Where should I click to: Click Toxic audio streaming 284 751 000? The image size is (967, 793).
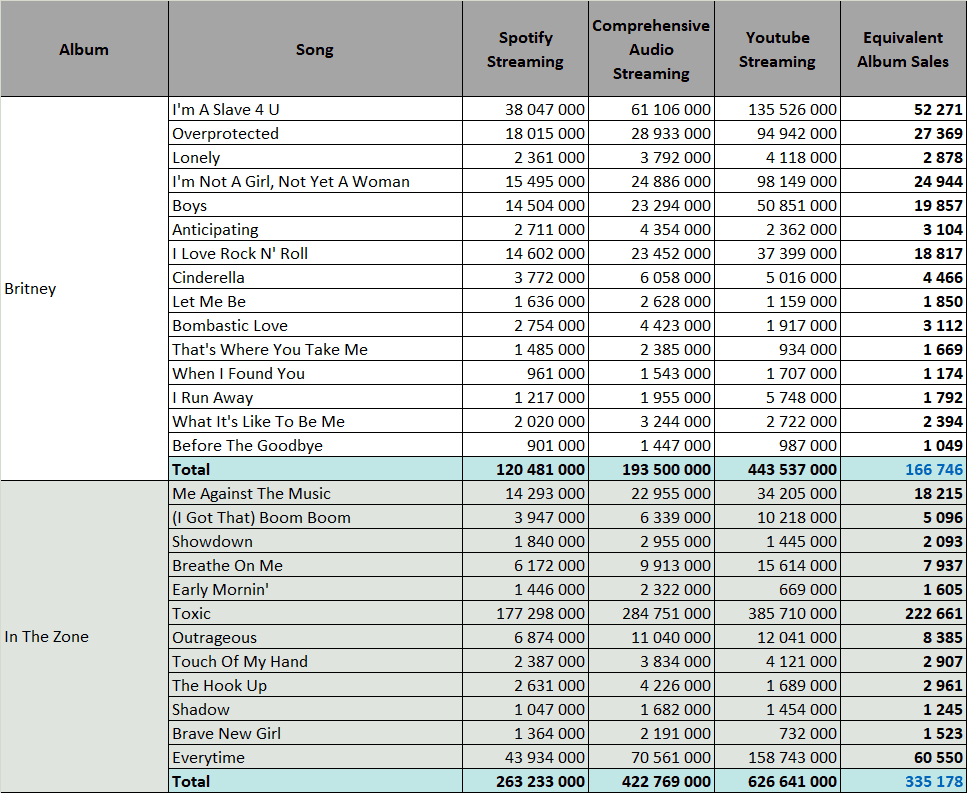click(x=651, y=614)
